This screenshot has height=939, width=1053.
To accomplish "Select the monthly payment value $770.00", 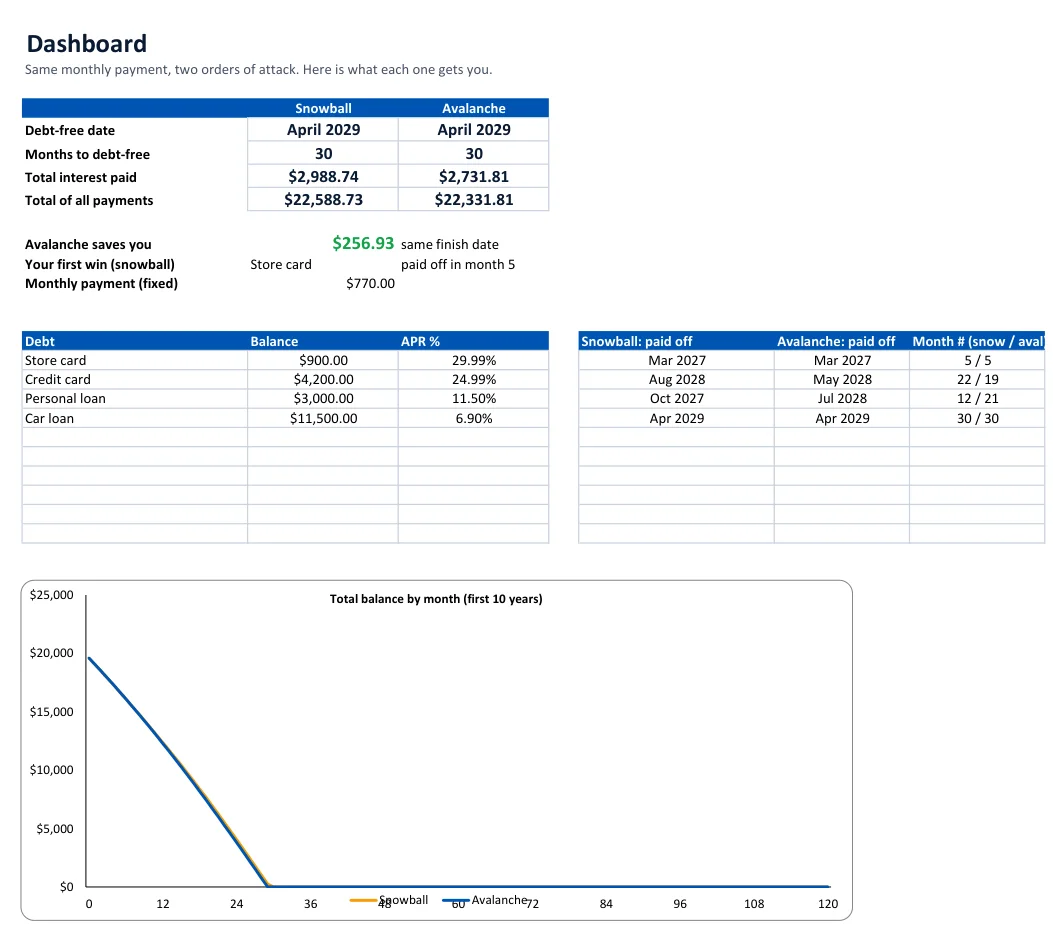I will [370, 283].
